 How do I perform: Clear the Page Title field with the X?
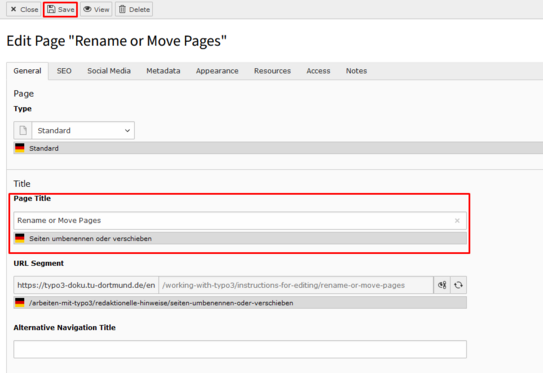tap(457, 221)
